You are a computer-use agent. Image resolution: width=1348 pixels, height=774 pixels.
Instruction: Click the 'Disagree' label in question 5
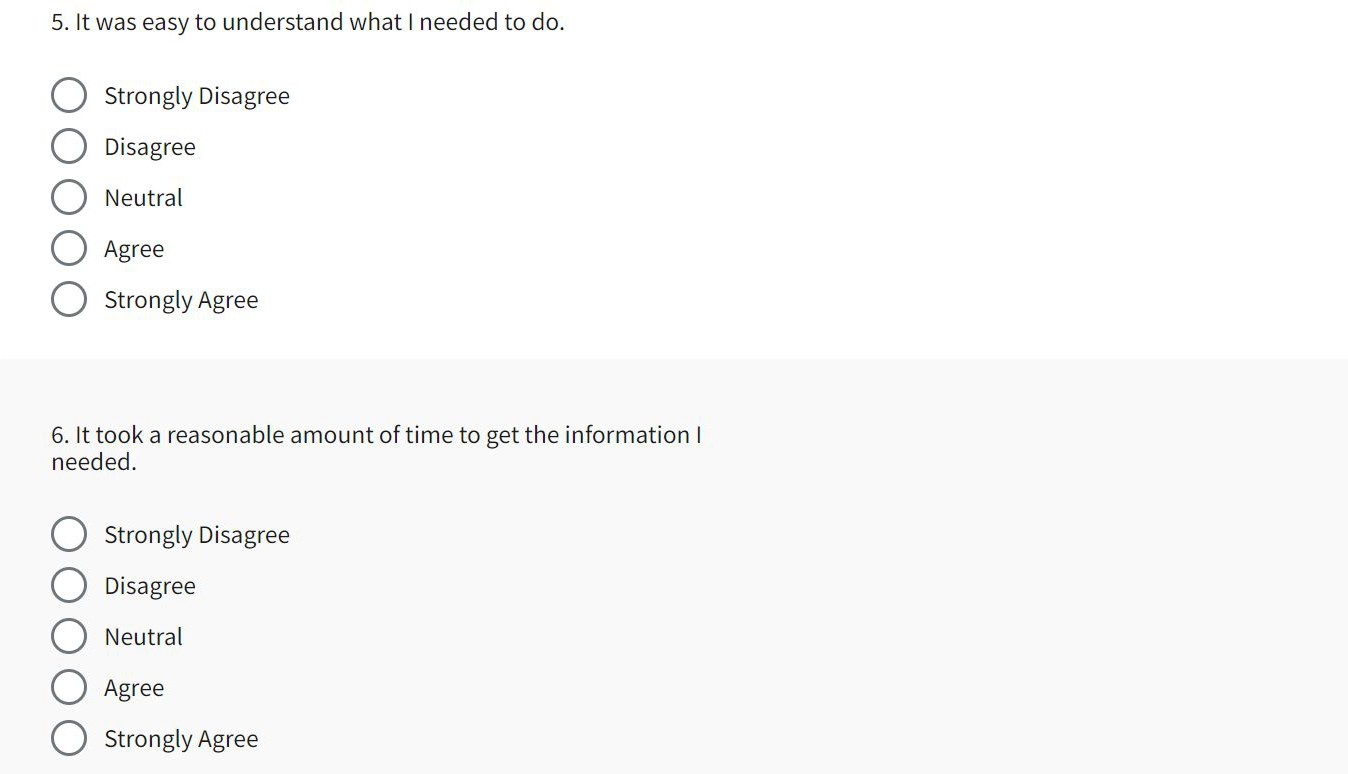150,147
